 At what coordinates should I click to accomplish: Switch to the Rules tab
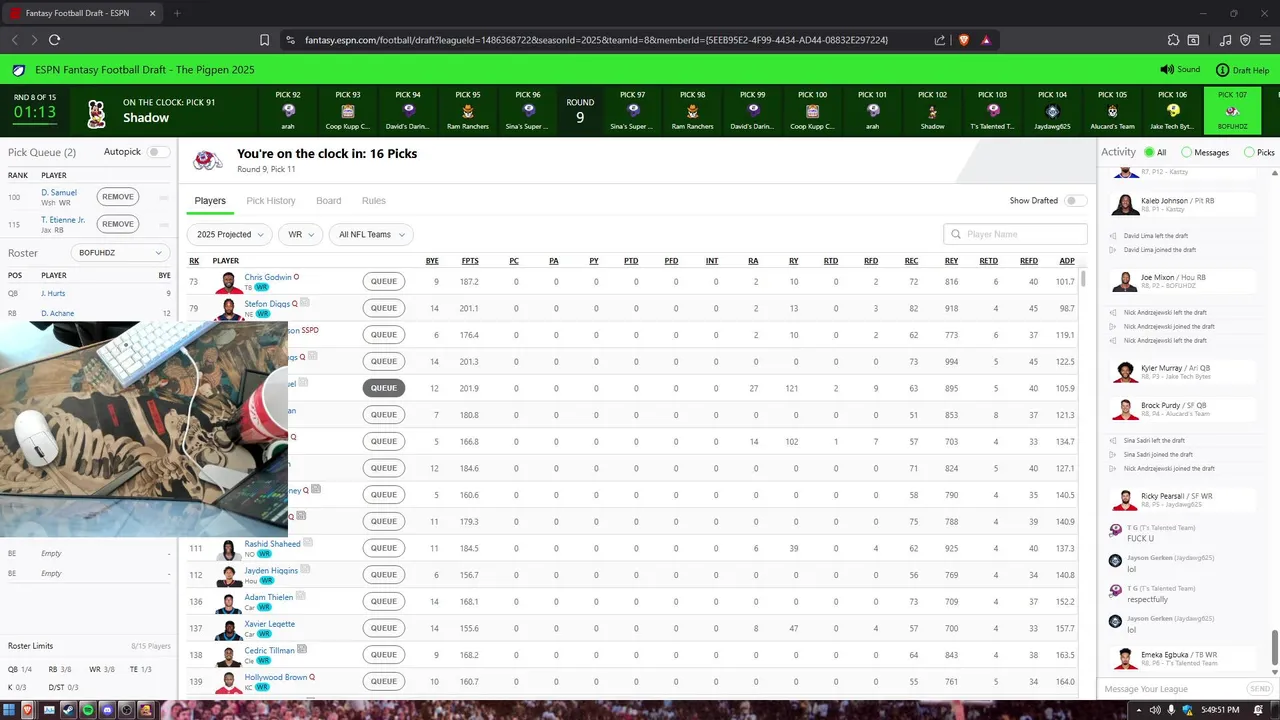pos(374,201)
